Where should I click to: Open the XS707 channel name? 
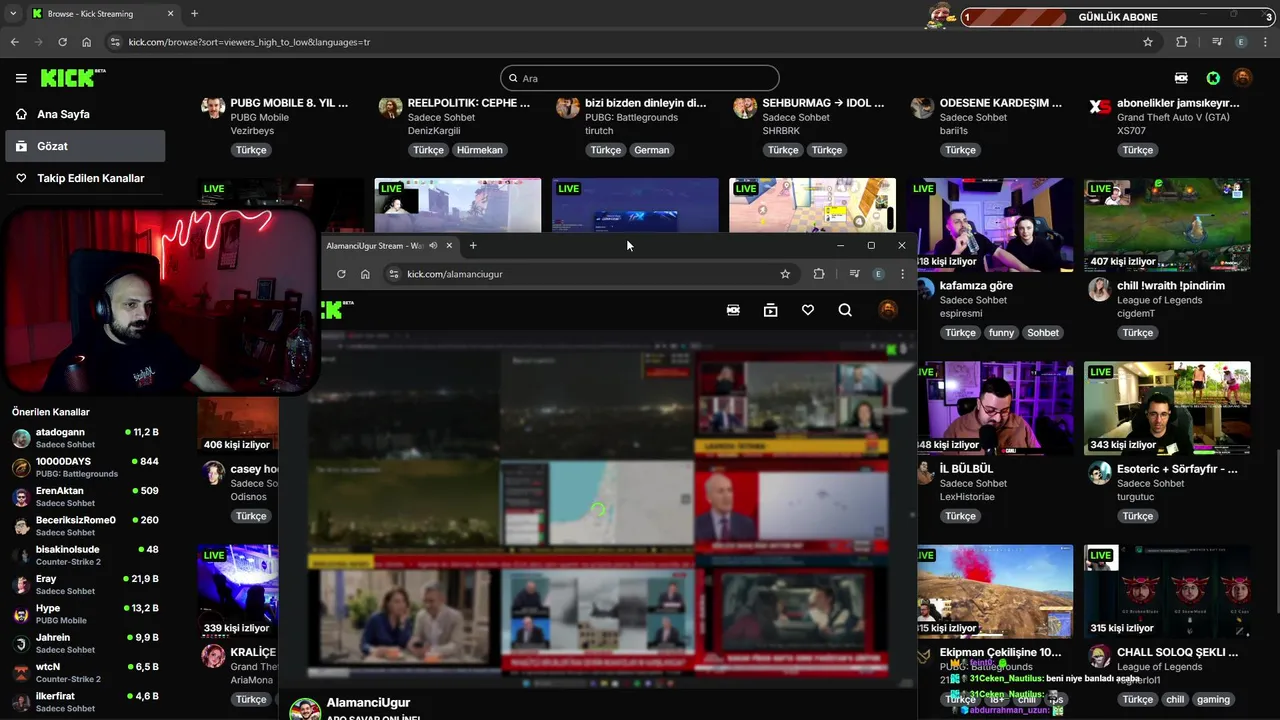(1131, 131)
